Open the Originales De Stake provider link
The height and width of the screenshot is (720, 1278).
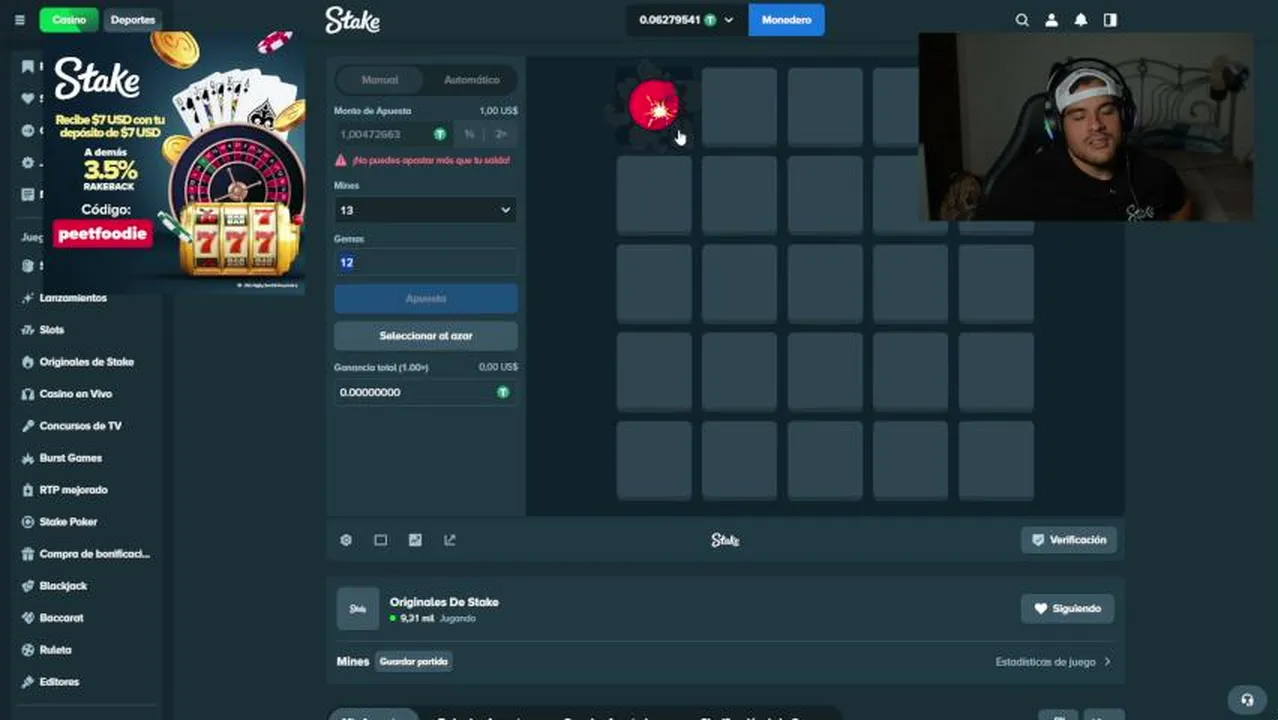[x=444, y=602]
